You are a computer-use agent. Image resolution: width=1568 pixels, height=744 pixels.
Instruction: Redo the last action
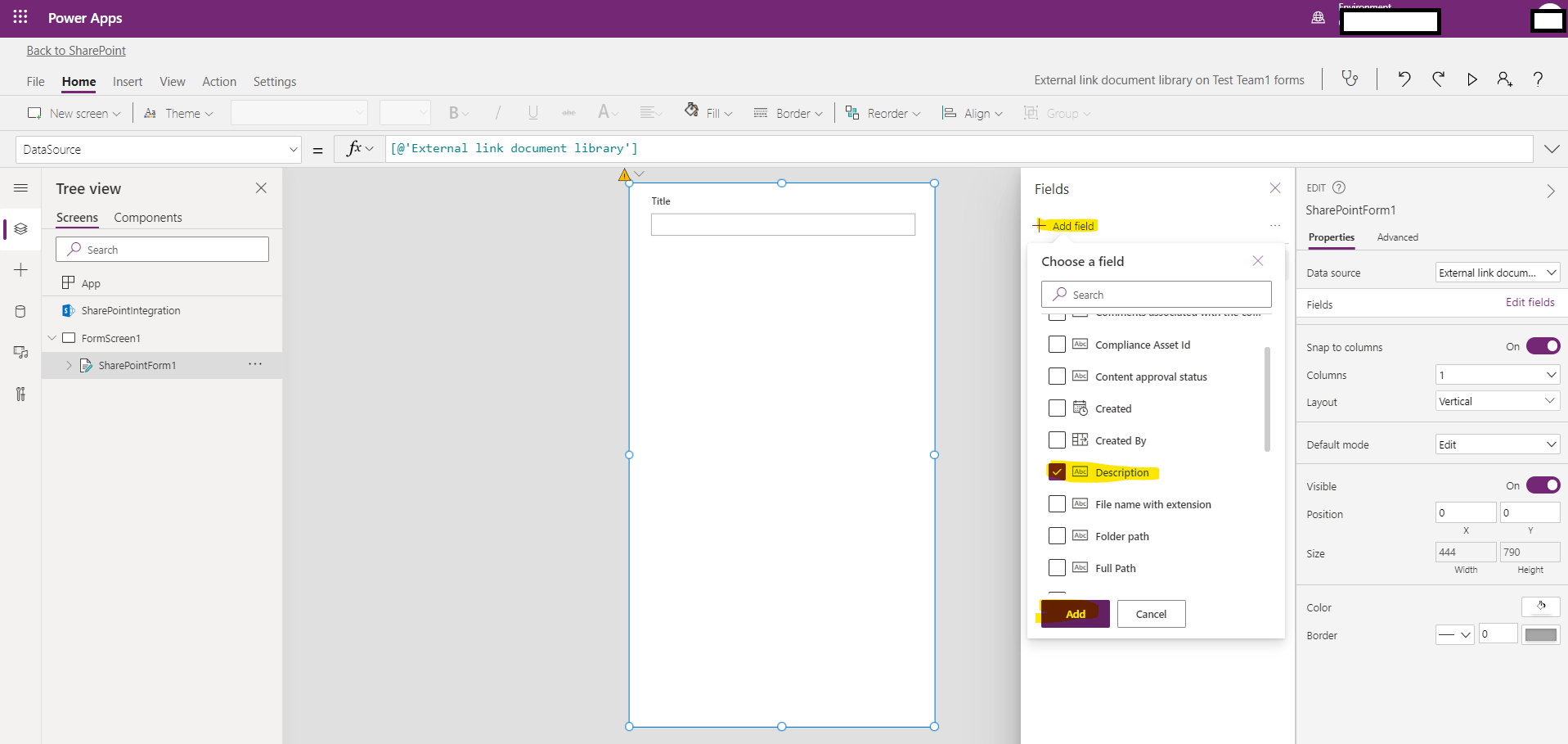pyautogui.click(x=1438, y=79)
